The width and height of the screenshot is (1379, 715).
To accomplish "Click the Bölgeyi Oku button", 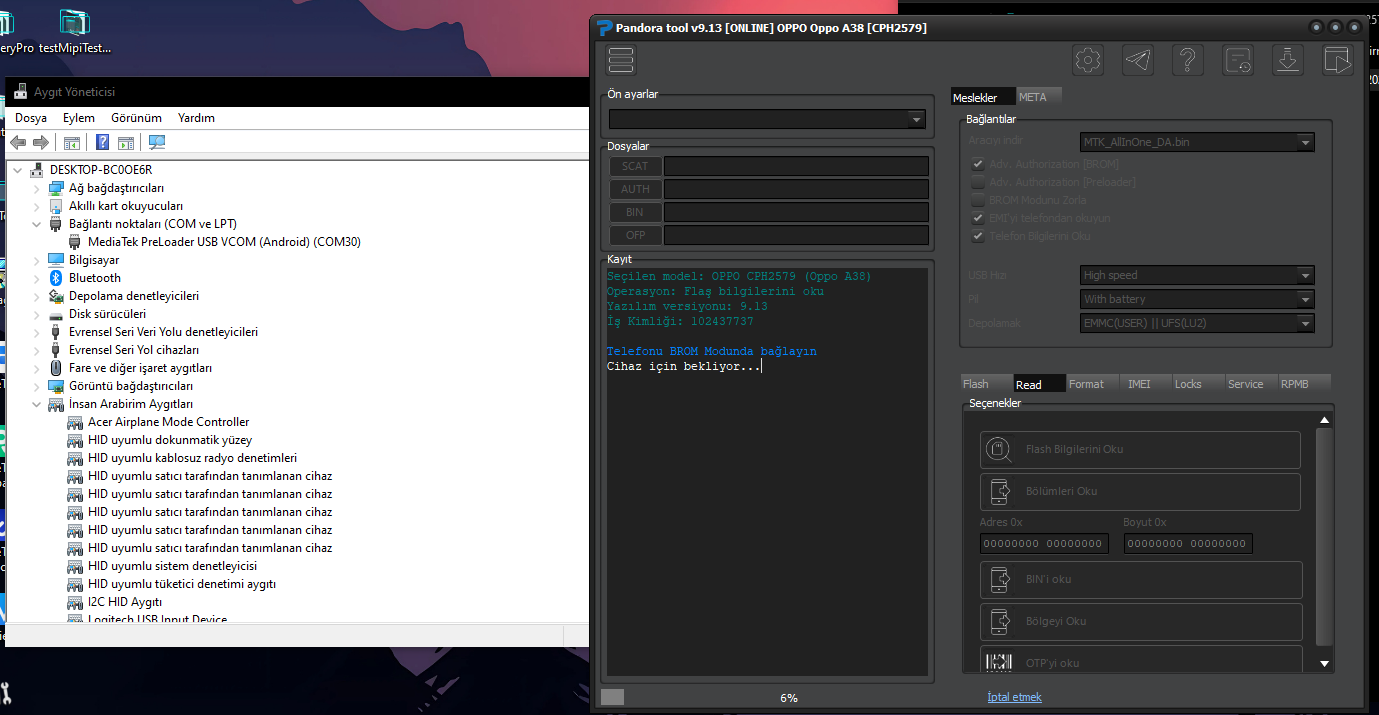I will (1141, 622).
